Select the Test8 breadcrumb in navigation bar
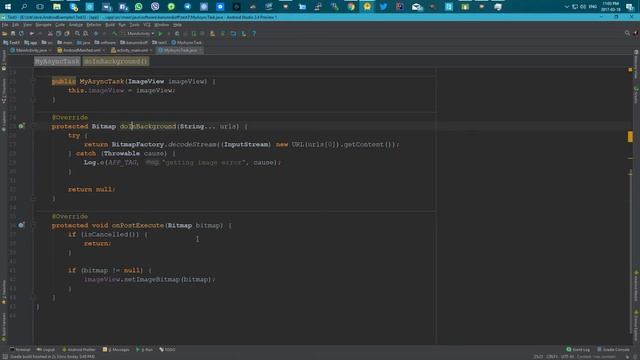640x360 pixels. [x=11, y=42]
